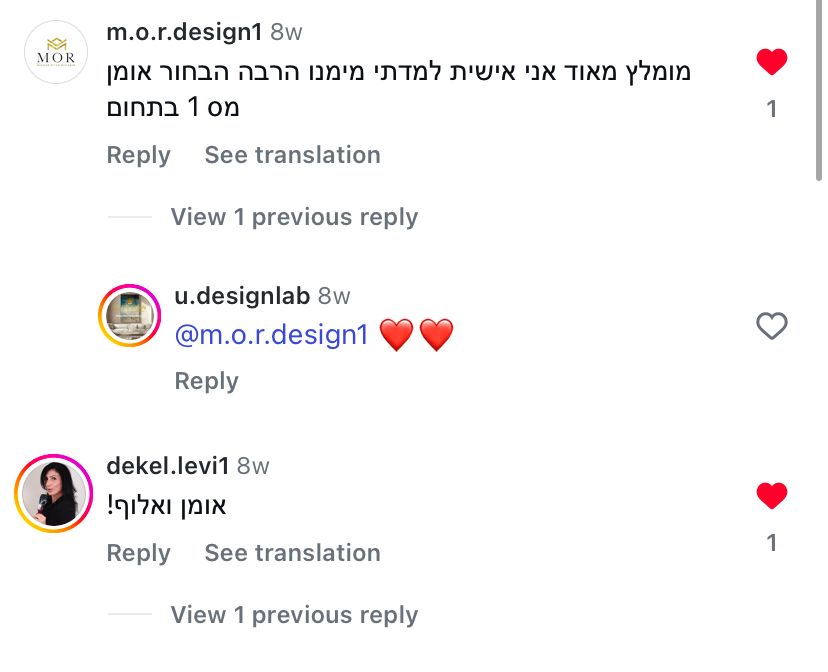Unlike dekel.levi1's comment heart
The width and height of the screenshot is (828, 672).
pyautogui.click(x=771, y=495)
